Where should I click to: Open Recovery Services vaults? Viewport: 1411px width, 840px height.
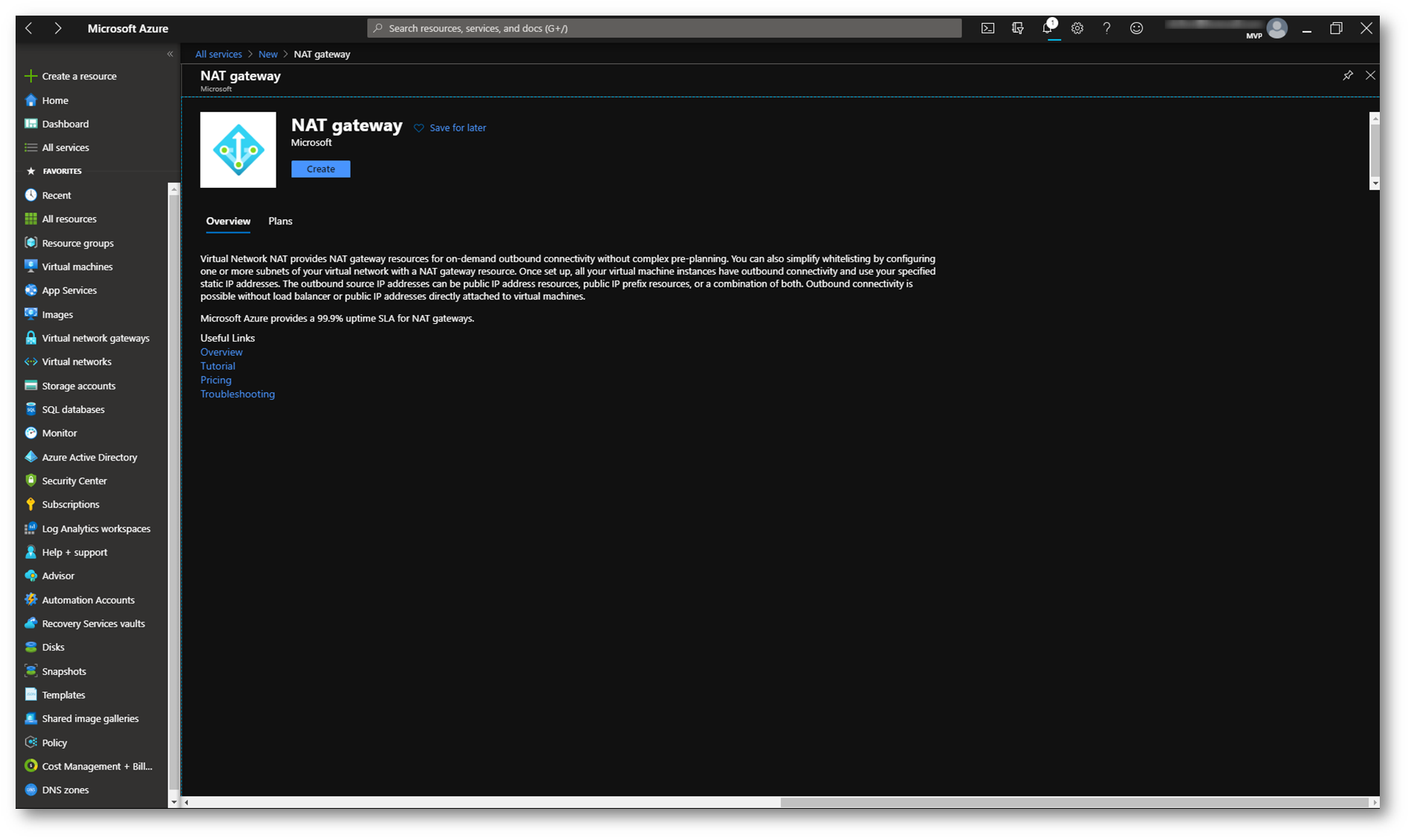point(92,624)
